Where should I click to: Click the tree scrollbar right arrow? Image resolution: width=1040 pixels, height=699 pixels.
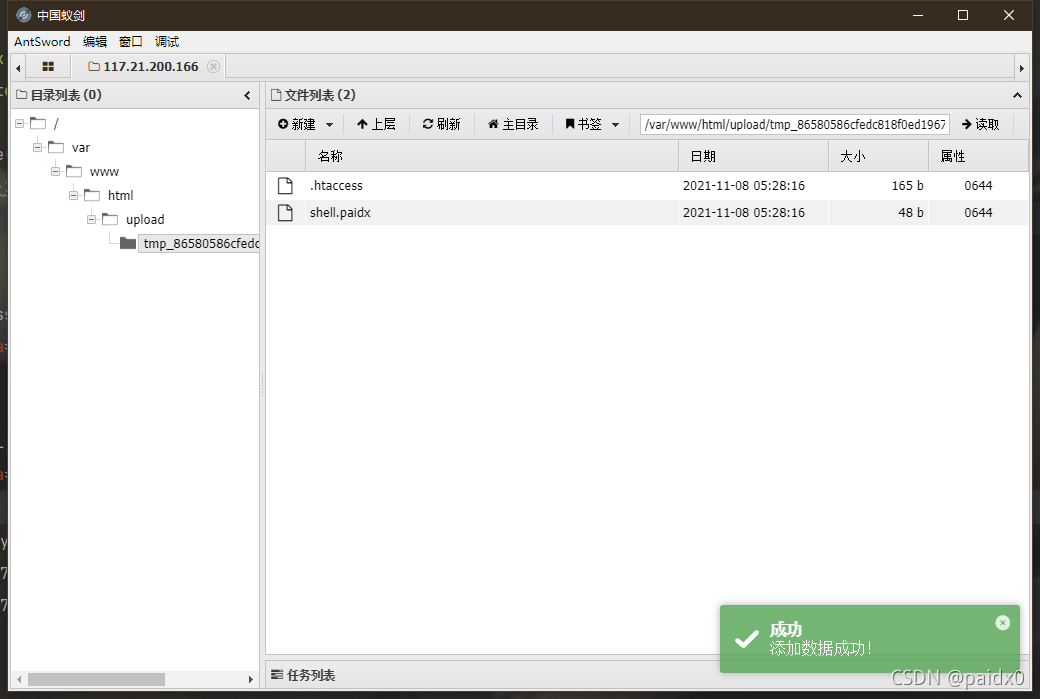(250, 679)
